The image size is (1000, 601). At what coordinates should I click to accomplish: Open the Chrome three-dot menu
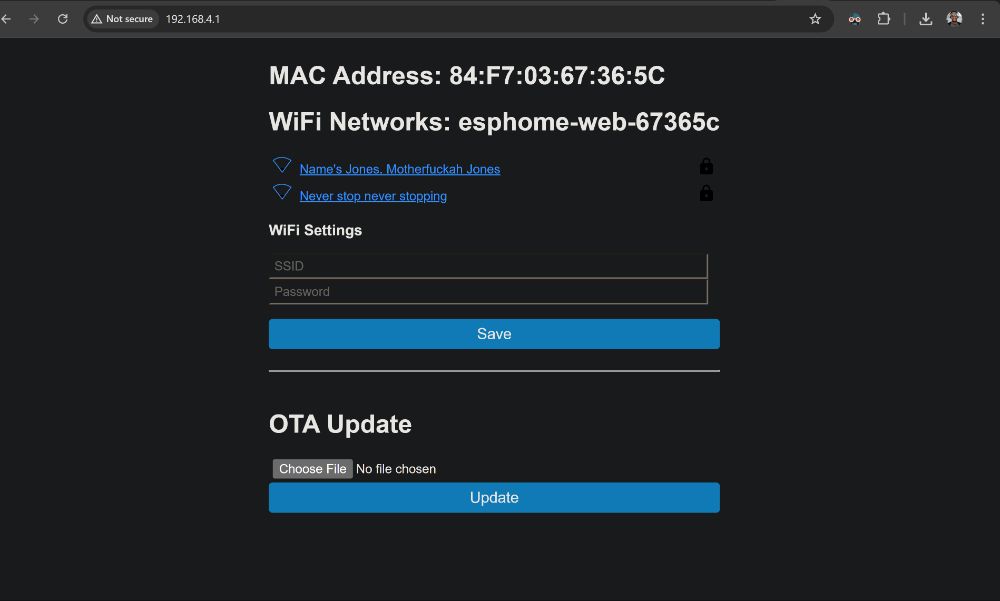983,19
